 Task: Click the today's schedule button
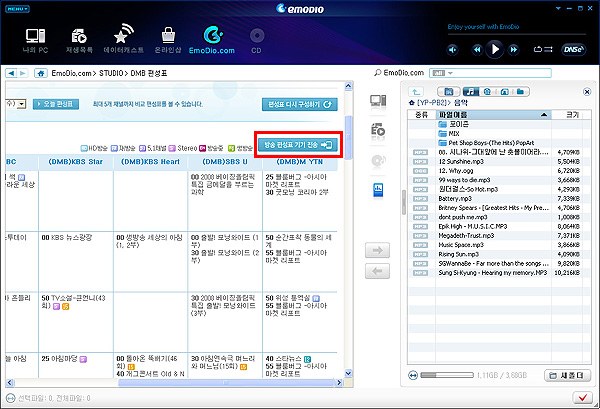click(56, 104)
